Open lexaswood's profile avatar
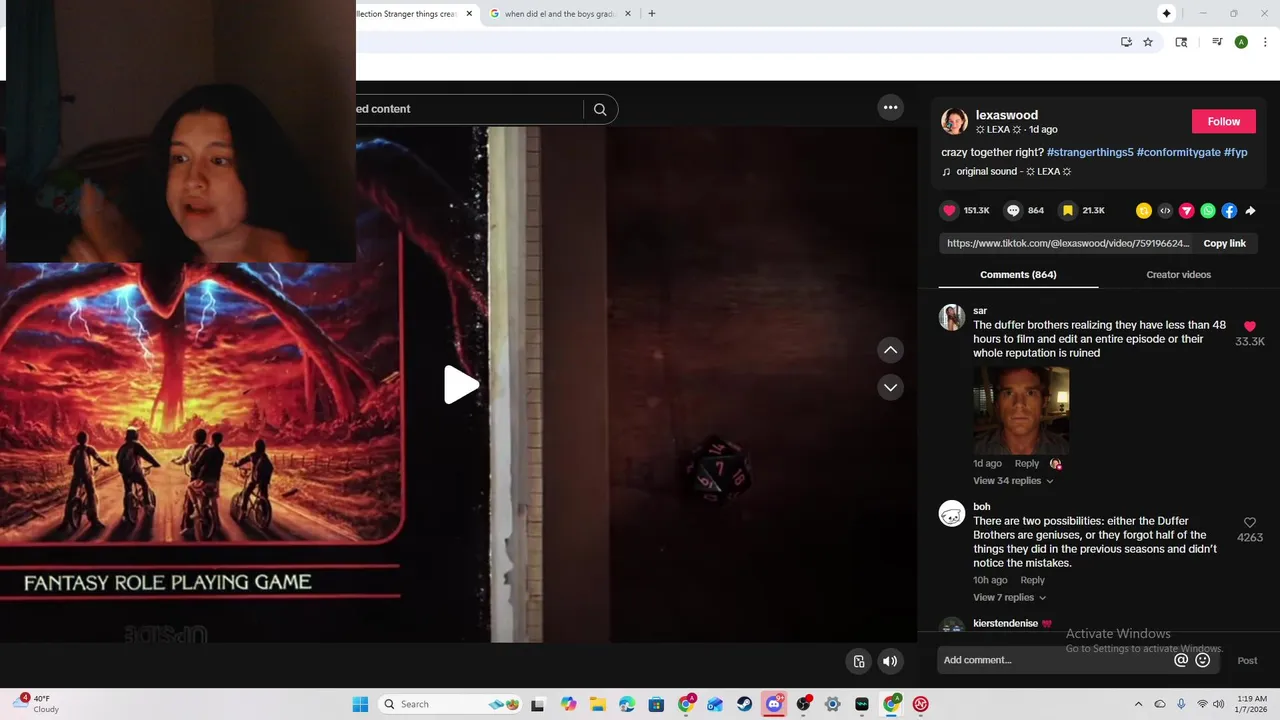 (954, 121)
